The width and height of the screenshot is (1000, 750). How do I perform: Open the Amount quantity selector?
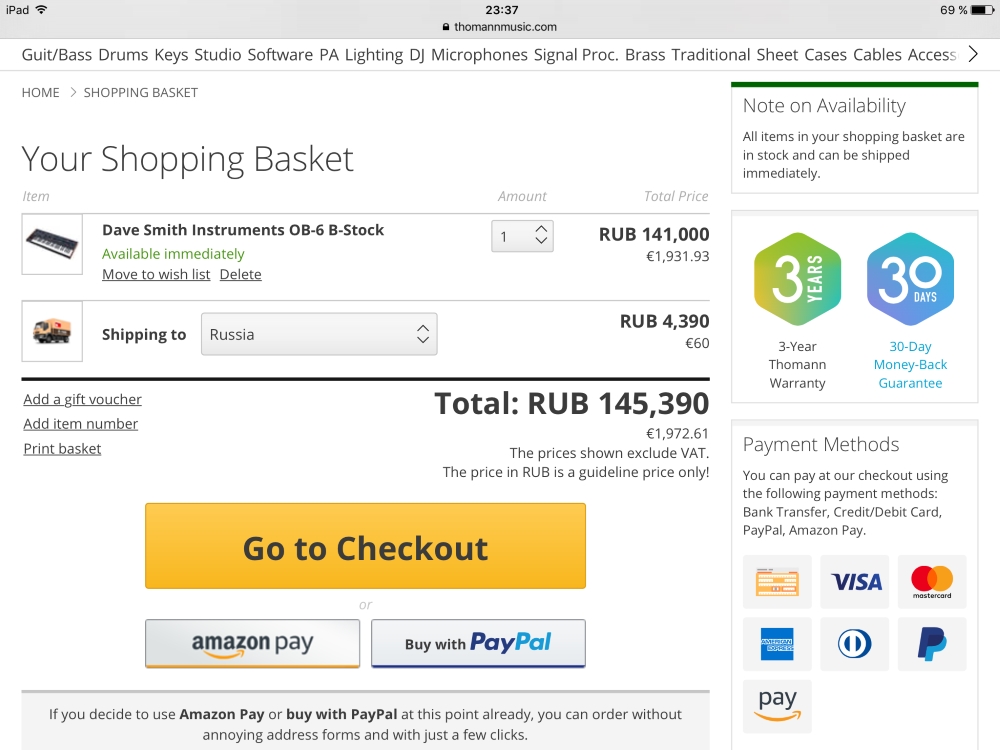pos(522,236)
